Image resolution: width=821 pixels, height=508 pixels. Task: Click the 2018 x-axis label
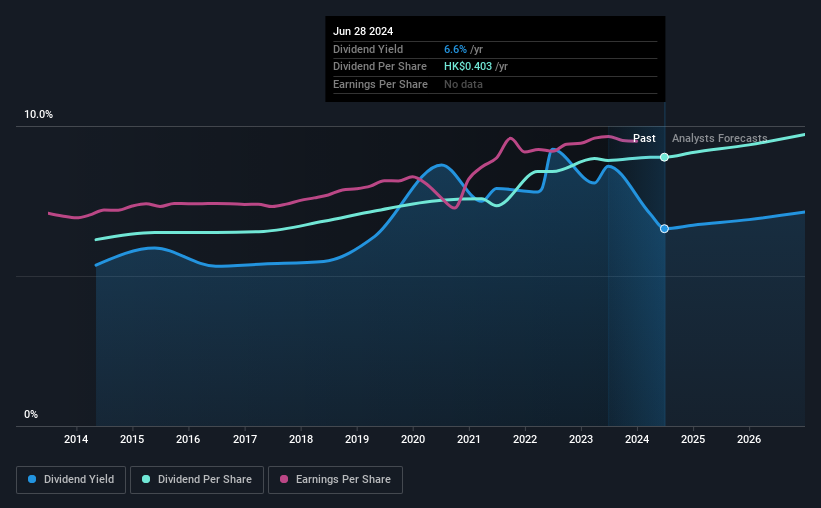click(x=301, y=439)
